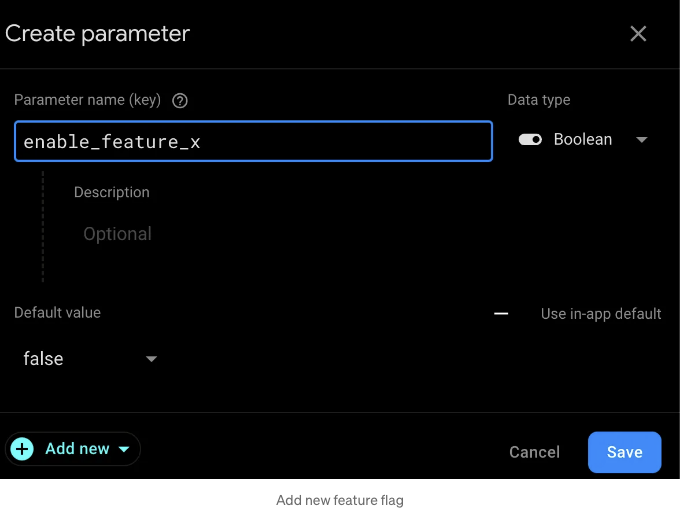
Task: Click the false default value text
Action: click(43, 359)
